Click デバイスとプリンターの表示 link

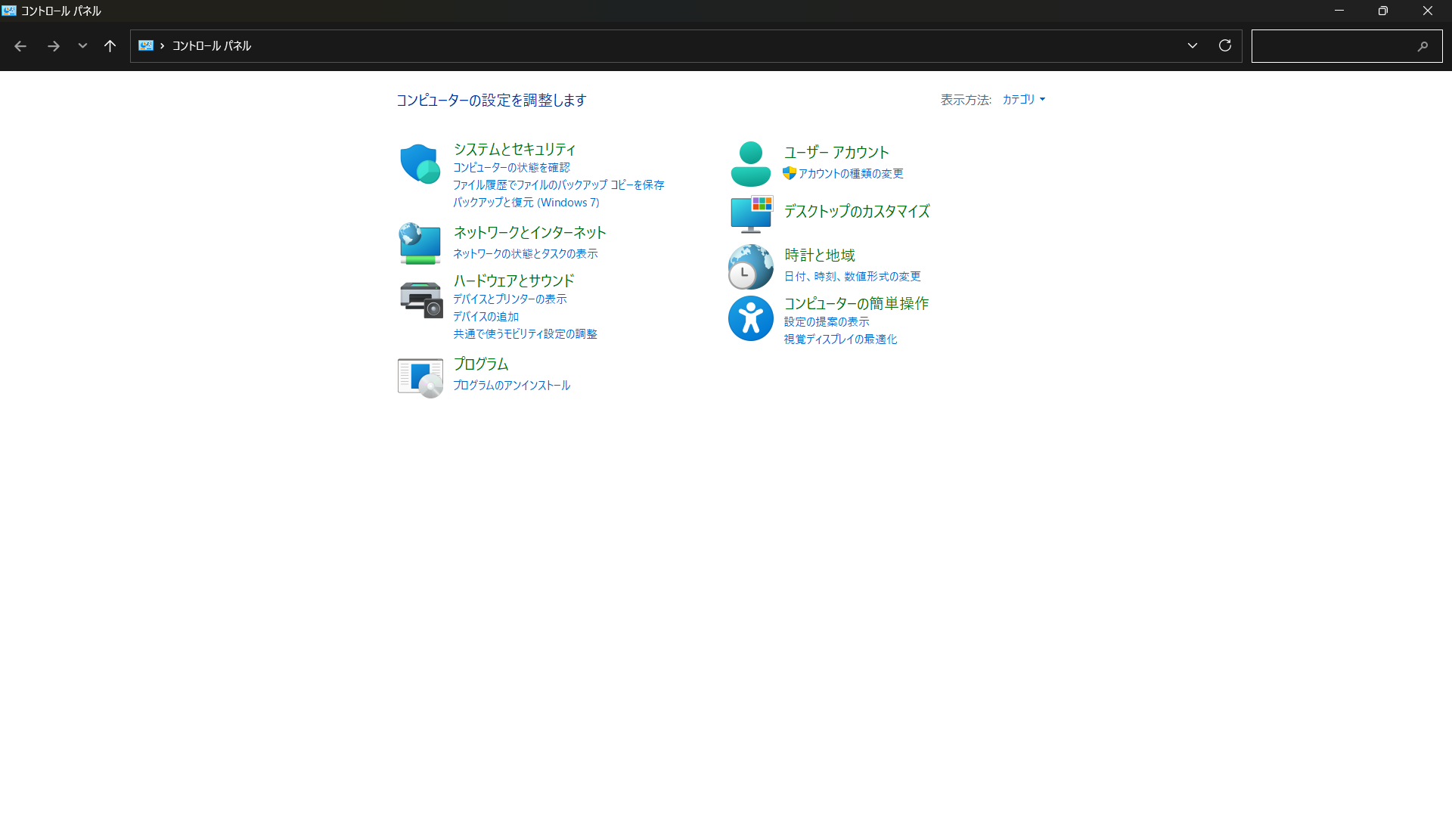(x=510, y=299)
